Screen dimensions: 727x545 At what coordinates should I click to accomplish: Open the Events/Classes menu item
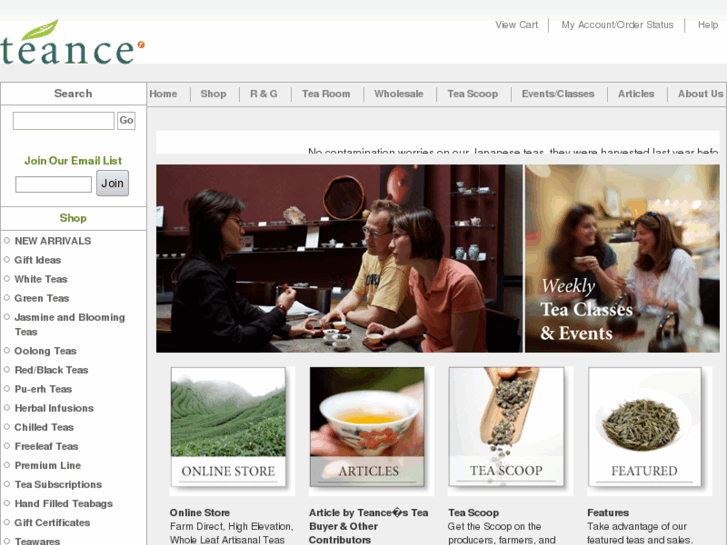pos(558,94)
